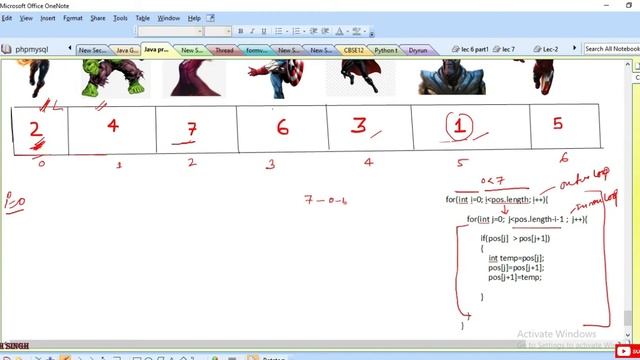Image resolution: width=640 pixels, height=360 pixels.
Task: Open the lec 6 part1 page
Action: 470,49
